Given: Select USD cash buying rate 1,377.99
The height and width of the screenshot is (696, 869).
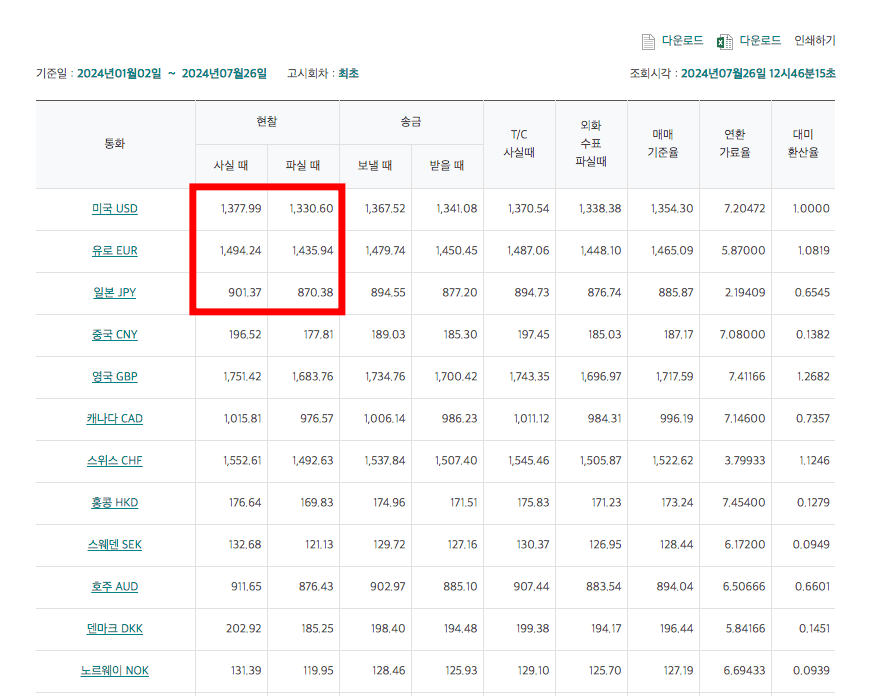Looking at the screenshot, I should click(241, 209).
